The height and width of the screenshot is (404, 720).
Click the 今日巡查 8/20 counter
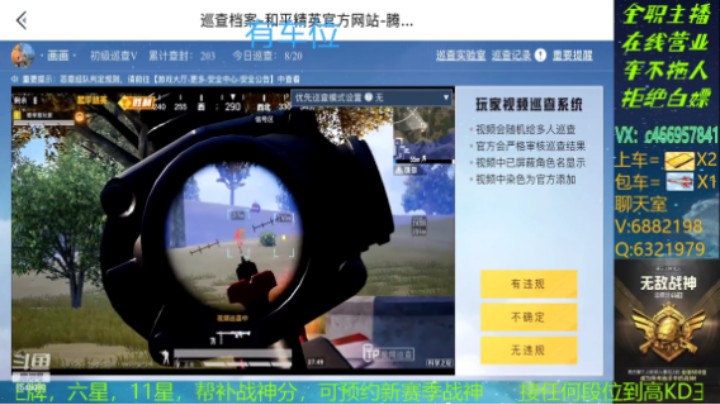click(x=267, y=56)
